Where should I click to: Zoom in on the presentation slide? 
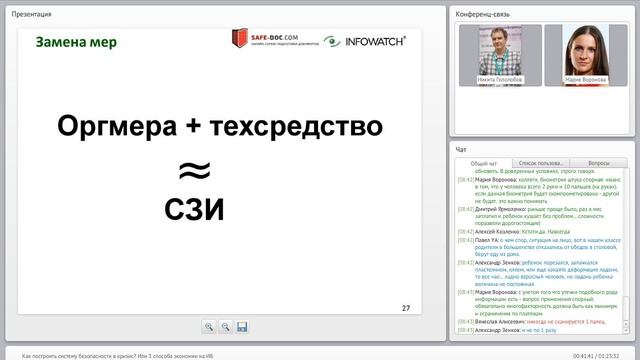coord(209,327)
